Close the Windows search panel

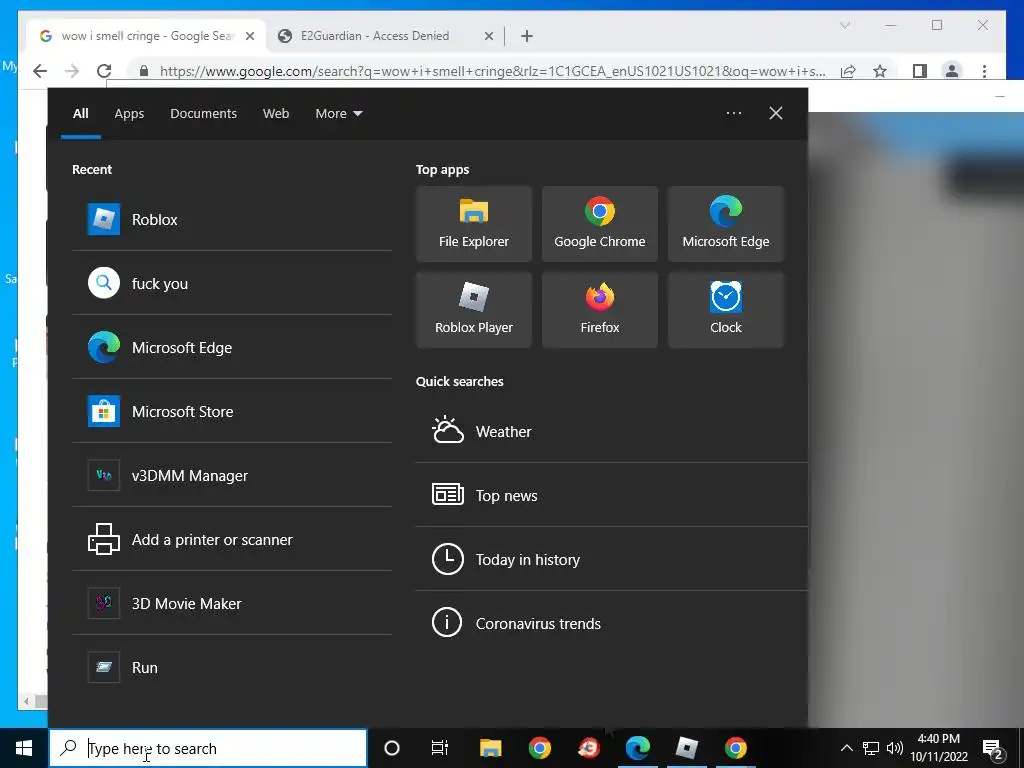click(x=776, y=113)
